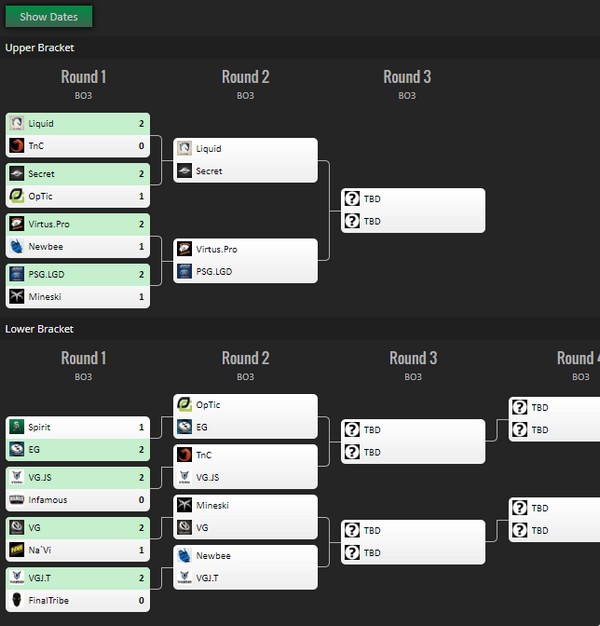Image resolution: width=600 pixels, height=626 pixels.
Task: Open Infamous team link in Lower Round 1
Action: pos(48,499)
